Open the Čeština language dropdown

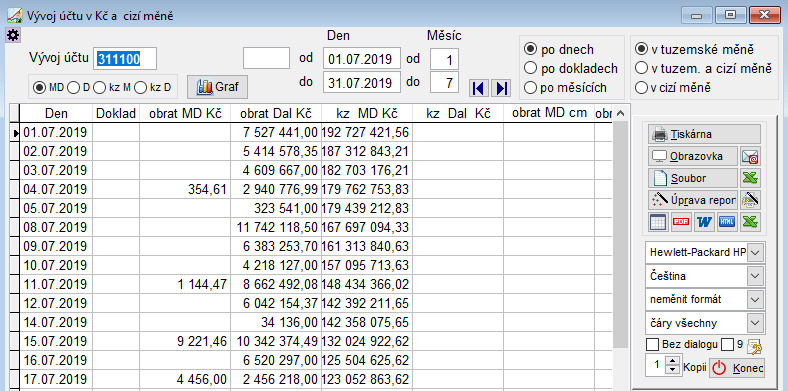755,276
